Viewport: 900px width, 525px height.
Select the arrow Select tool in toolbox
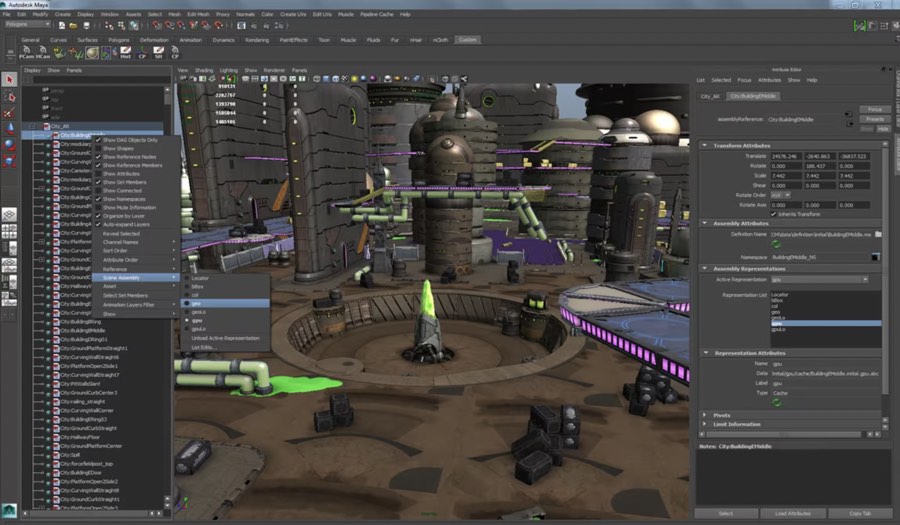(10, 79)
